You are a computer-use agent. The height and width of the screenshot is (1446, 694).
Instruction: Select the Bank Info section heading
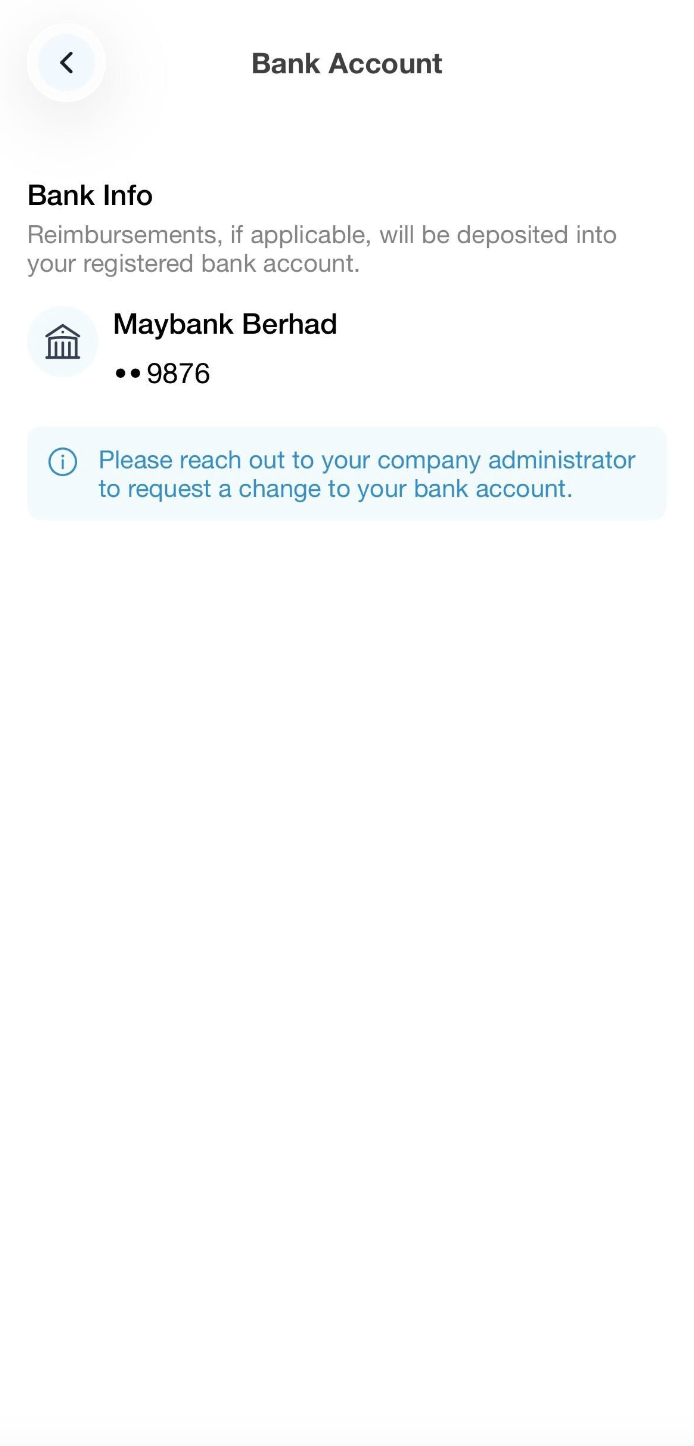point(90,195)
